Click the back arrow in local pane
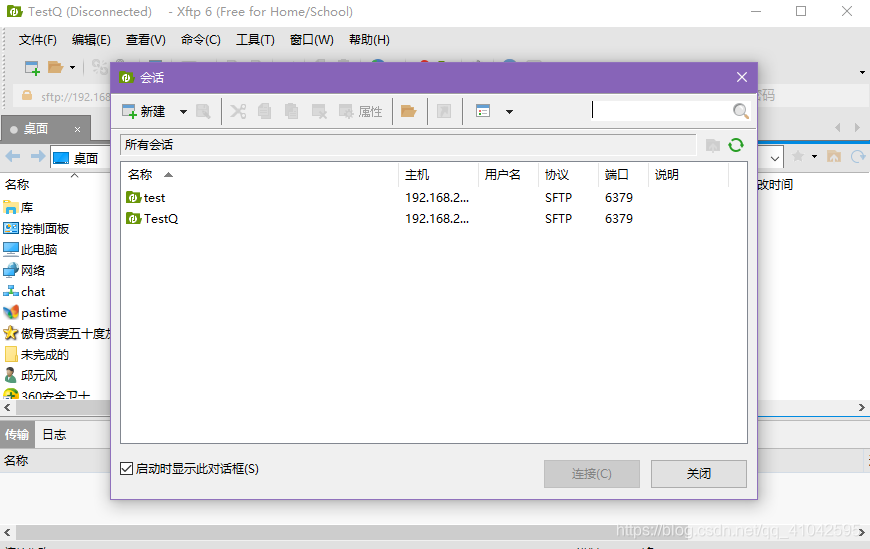Image resolution: width=870 pixels, height=549 pixels. click(x=13, y=157)
